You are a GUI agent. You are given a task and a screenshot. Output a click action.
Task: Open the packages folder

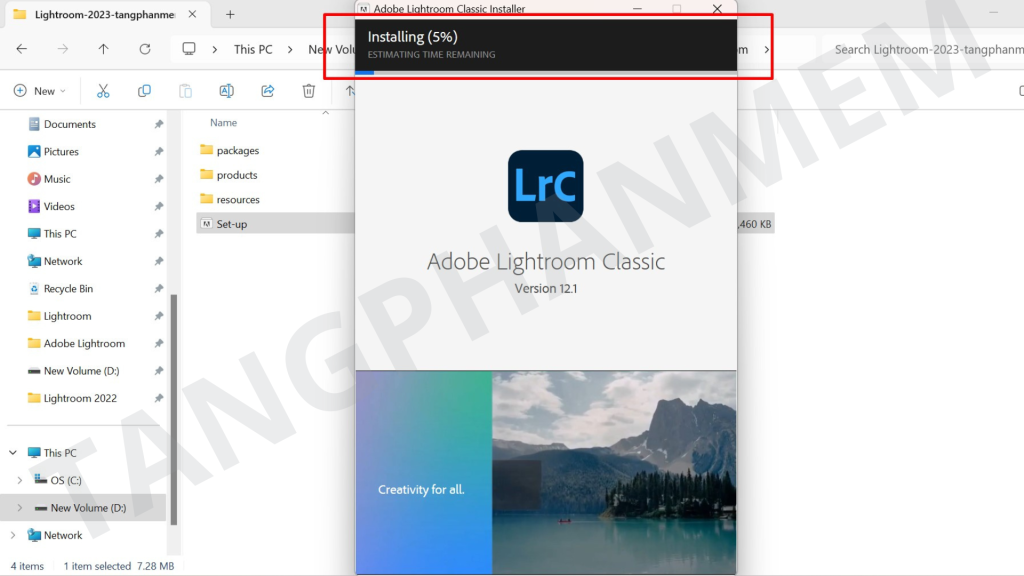(237, 150)
